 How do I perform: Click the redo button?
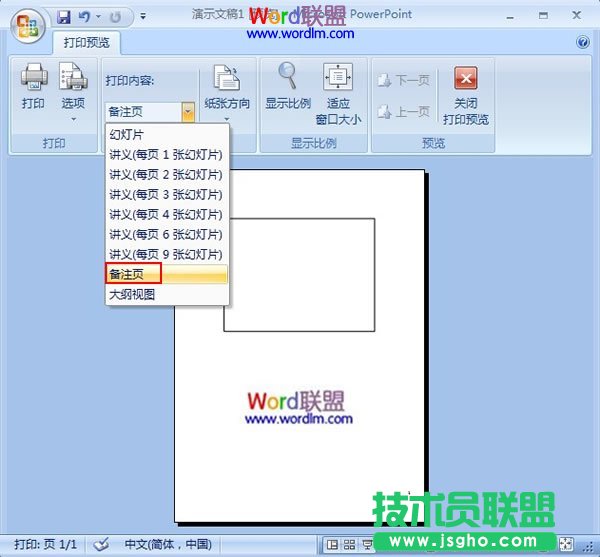[115, 17]
